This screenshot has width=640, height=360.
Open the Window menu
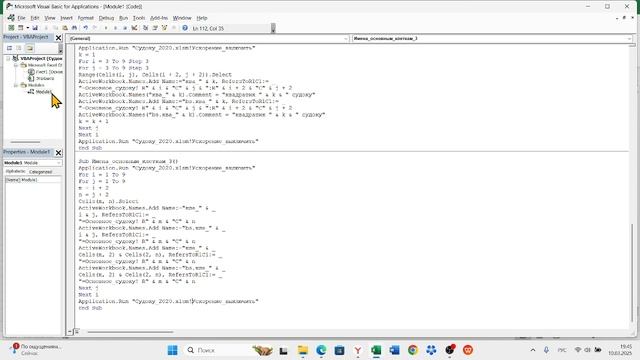pyautogui.click(x=182, y=18)
